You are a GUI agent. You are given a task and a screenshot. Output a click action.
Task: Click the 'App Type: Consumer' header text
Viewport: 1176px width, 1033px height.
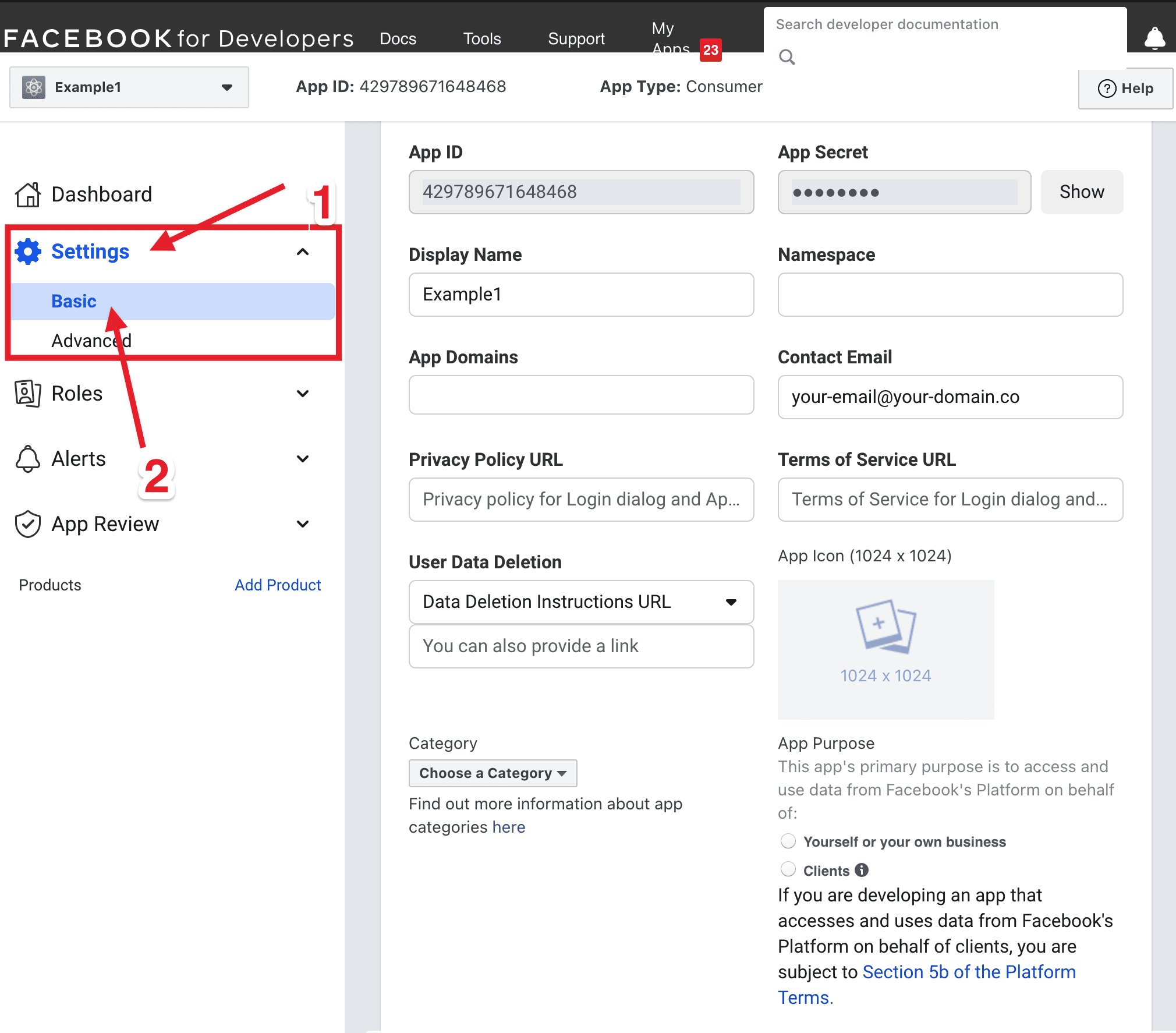pyautogui.click(x=681, y=87)
